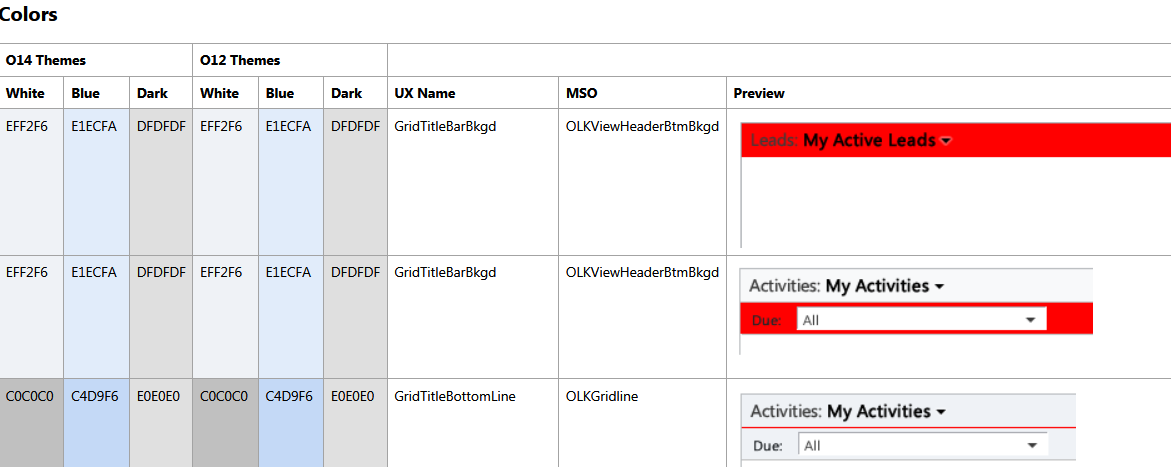Select the OLKGridline MSO cell

tap(602, 397)
